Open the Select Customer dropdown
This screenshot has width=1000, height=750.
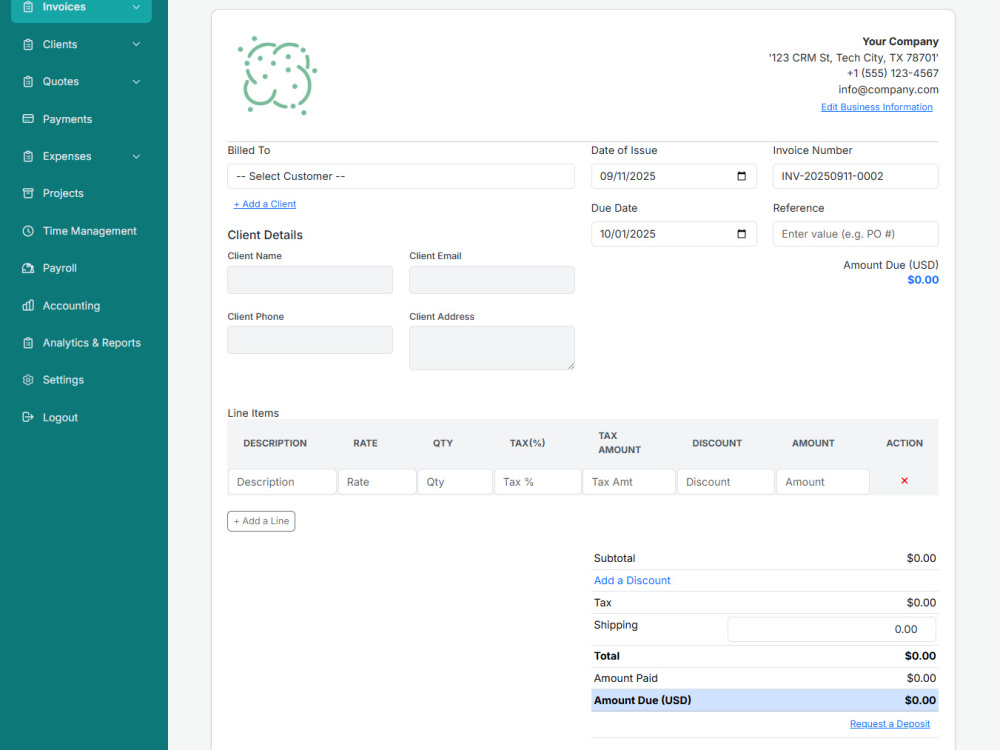(x=401, y=176)
